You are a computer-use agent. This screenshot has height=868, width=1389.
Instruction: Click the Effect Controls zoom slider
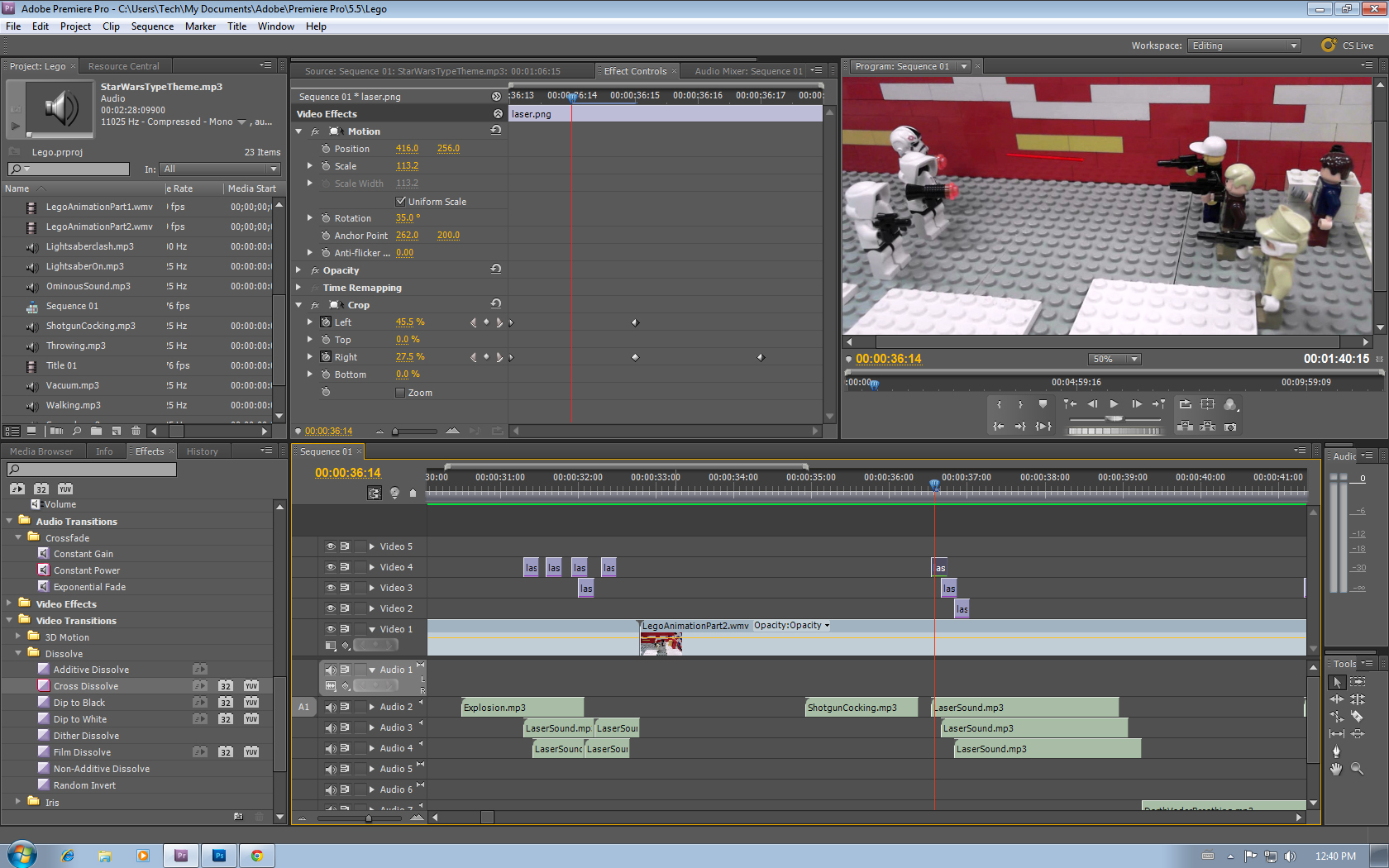point(395,431)
